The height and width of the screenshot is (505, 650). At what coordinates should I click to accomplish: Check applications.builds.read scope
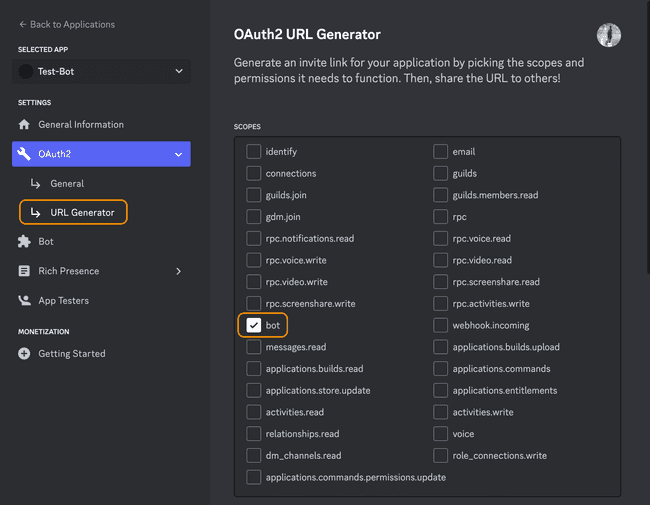click(254, 369)
